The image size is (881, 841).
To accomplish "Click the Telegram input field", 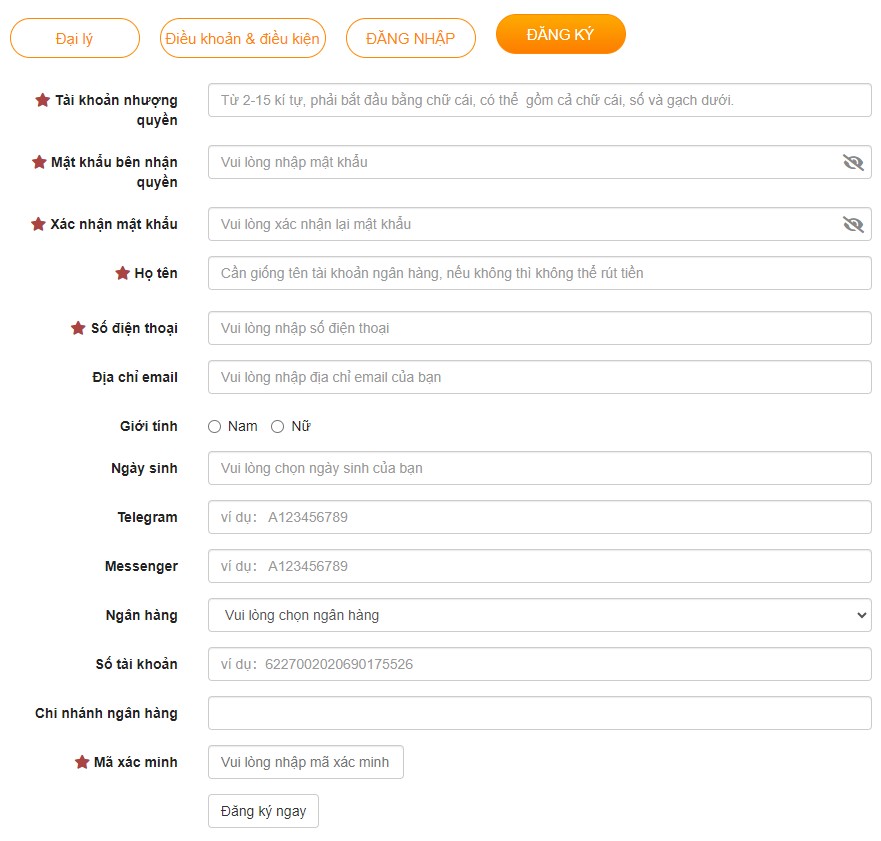I will tap(539, 517).
